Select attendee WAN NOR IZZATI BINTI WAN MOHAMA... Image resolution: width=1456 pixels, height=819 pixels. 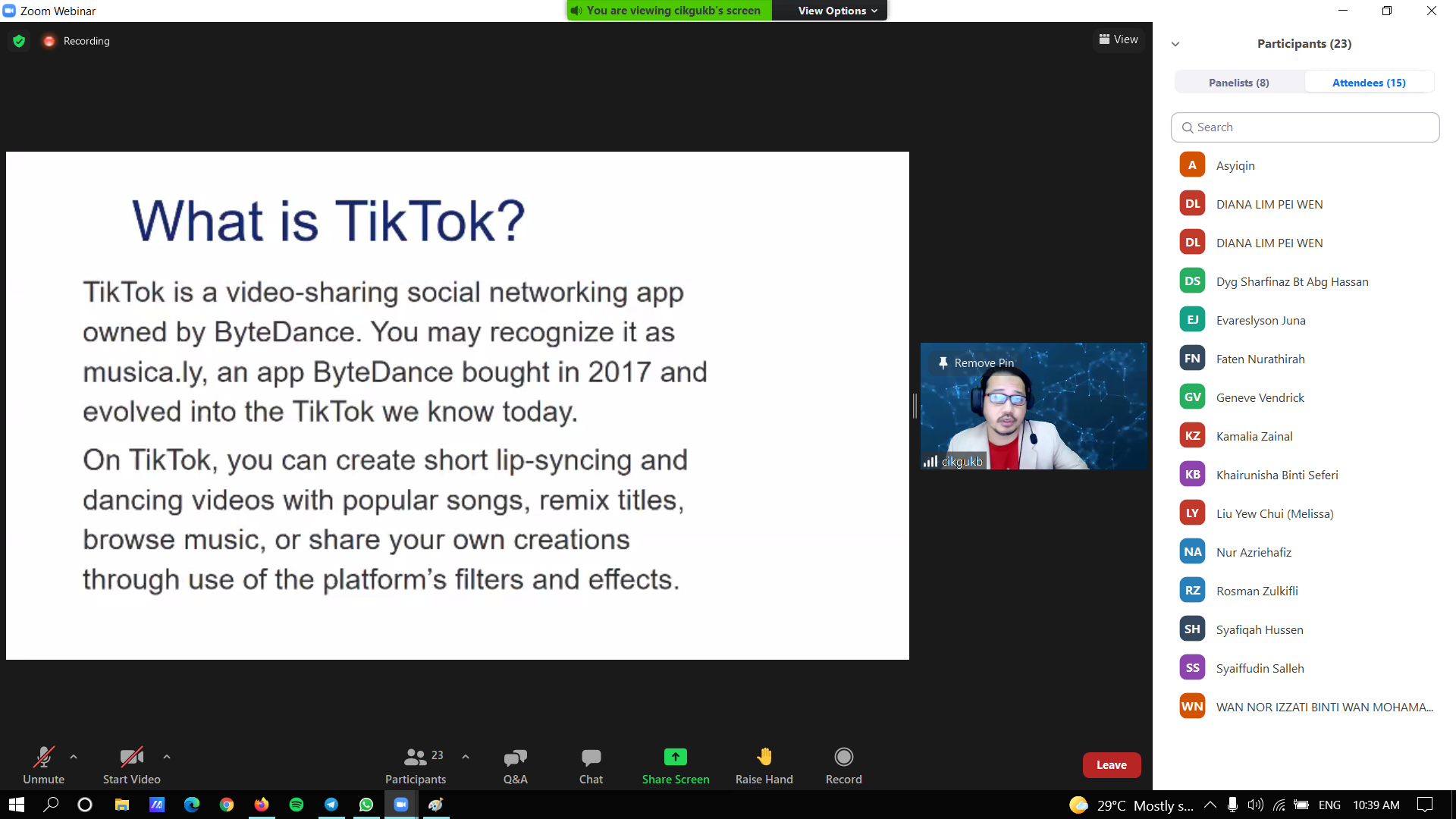(x=1304, y=707)
